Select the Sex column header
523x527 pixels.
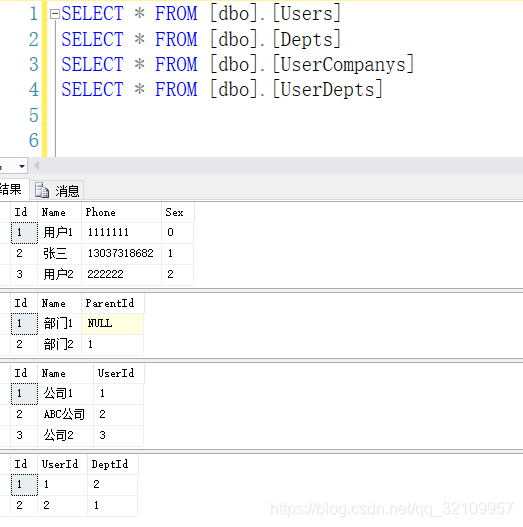(178, 212)
